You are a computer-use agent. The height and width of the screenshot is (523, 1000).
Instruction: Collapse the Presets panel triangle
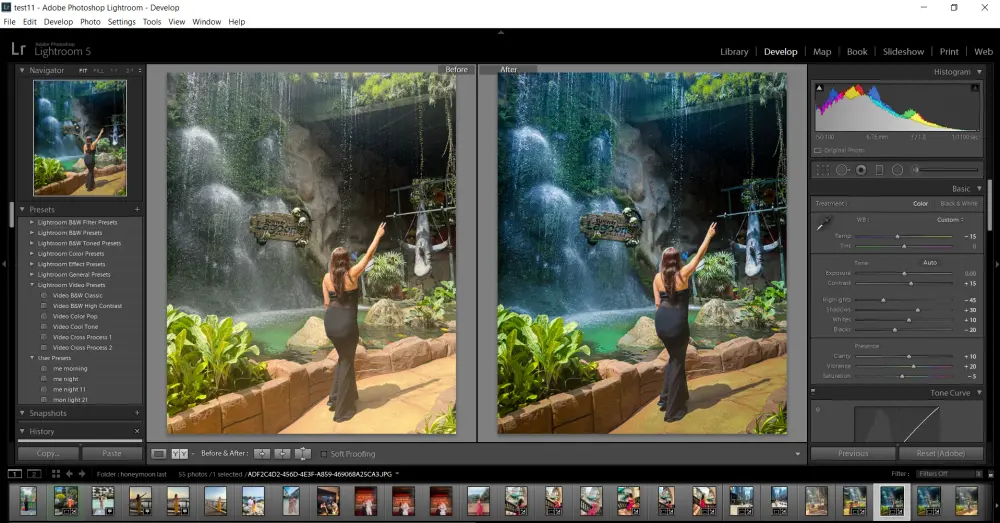(x=22, y=209)
